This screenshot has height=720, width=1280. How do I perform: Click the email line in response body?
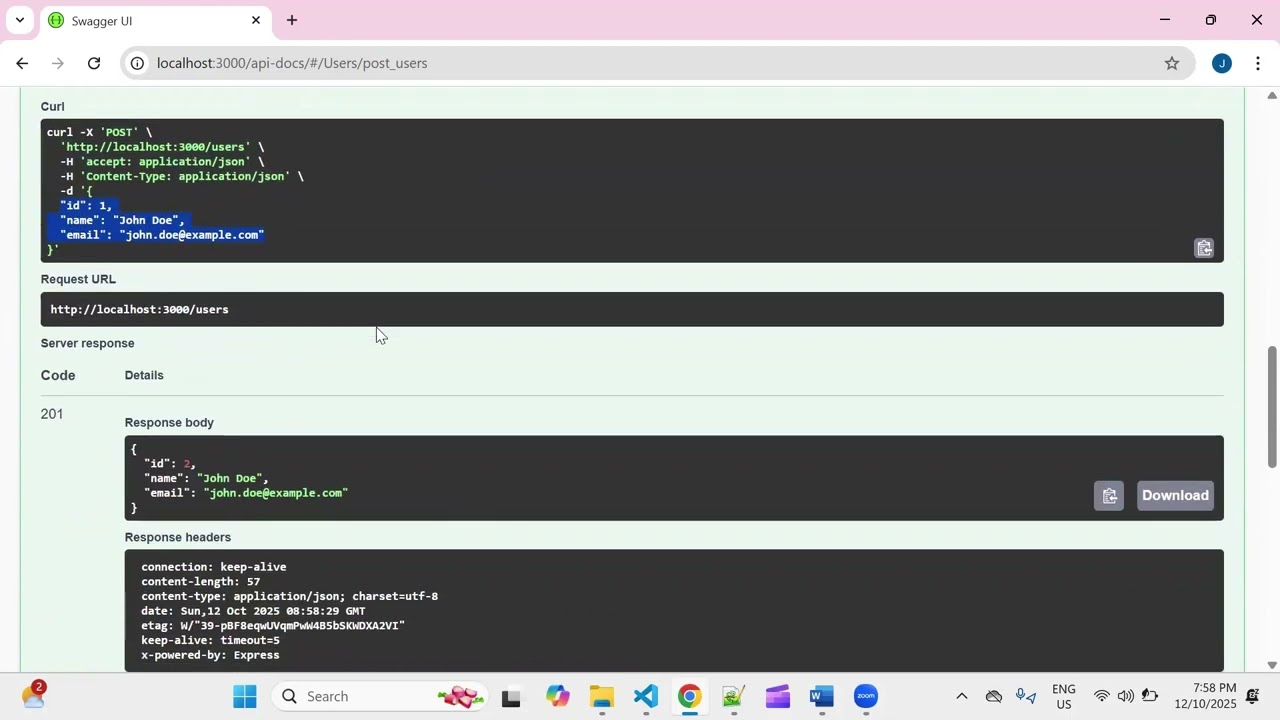(x=246, y=493)
